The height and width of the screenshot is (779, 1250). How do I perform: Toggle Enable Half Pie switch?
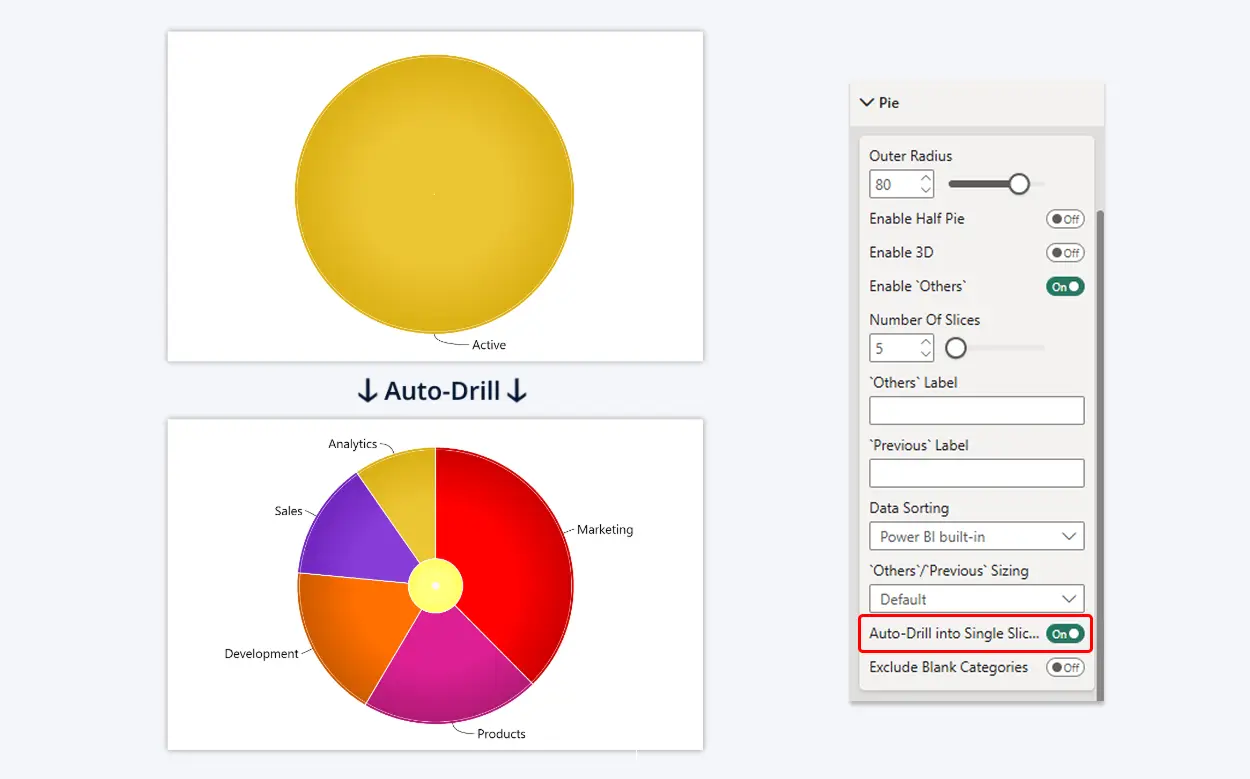[x=1065, y=219]
